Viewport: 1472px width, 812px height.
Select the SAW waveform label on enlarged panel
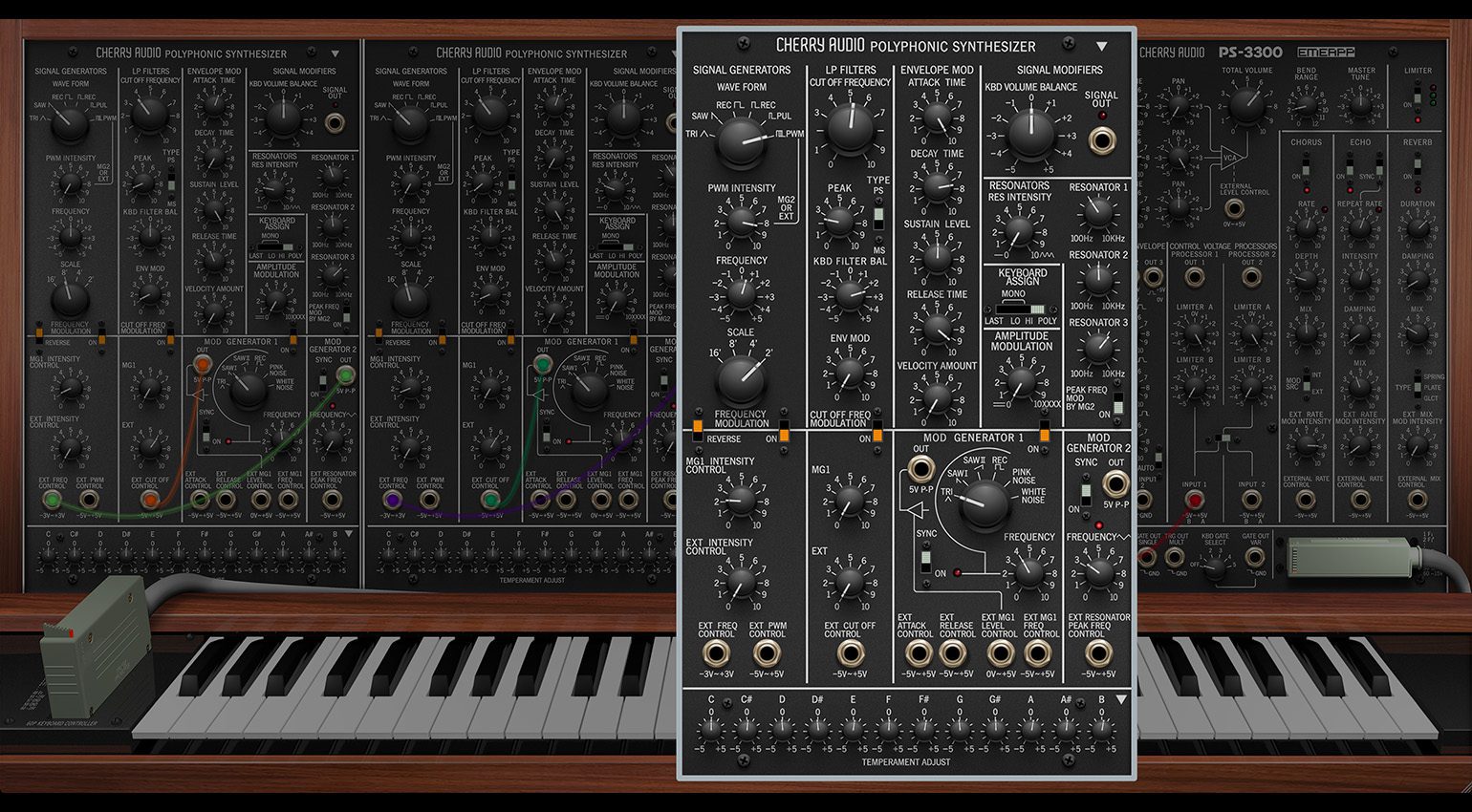700,117
